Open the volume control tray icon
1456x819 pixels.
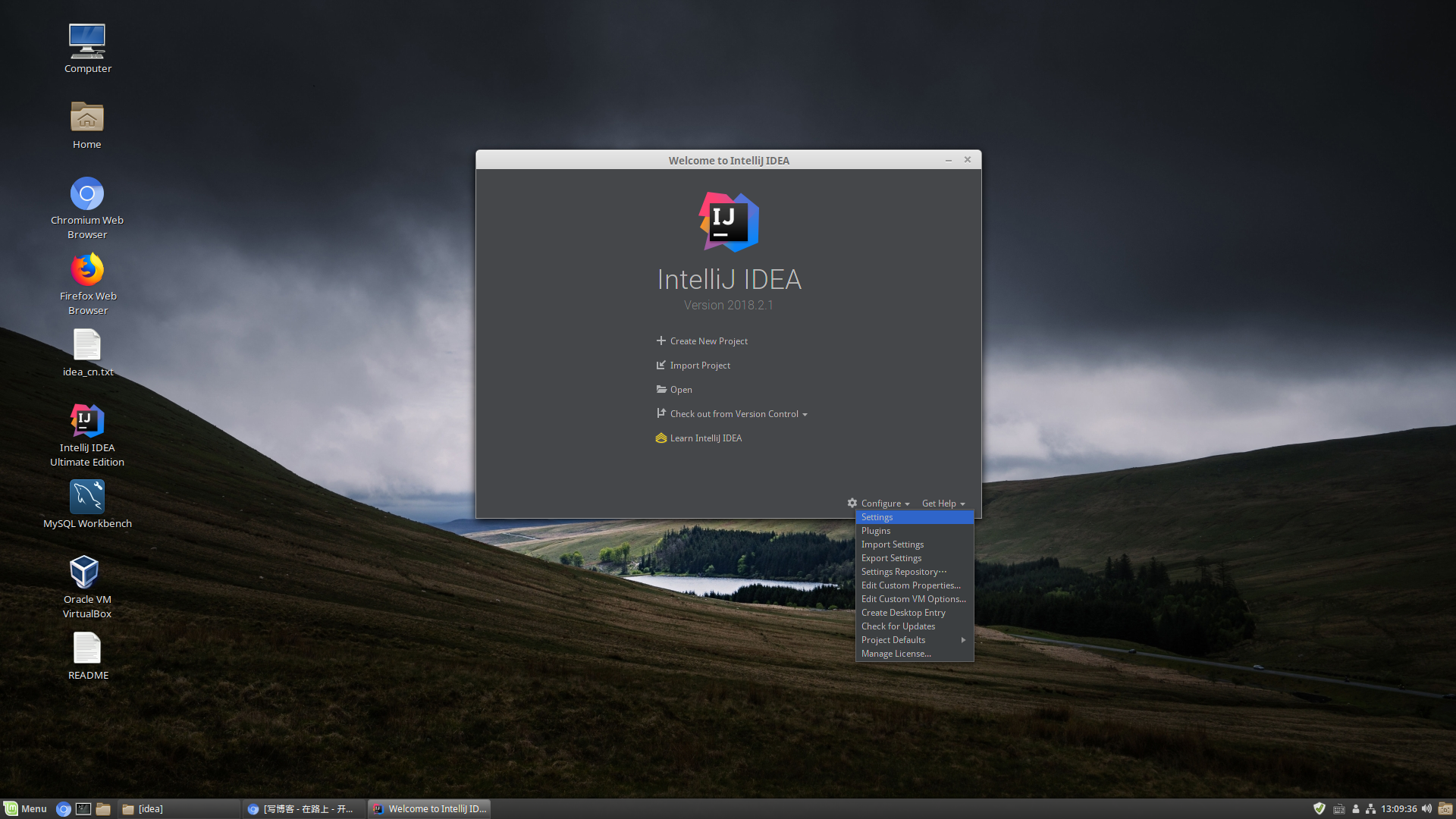(1426, 808)
